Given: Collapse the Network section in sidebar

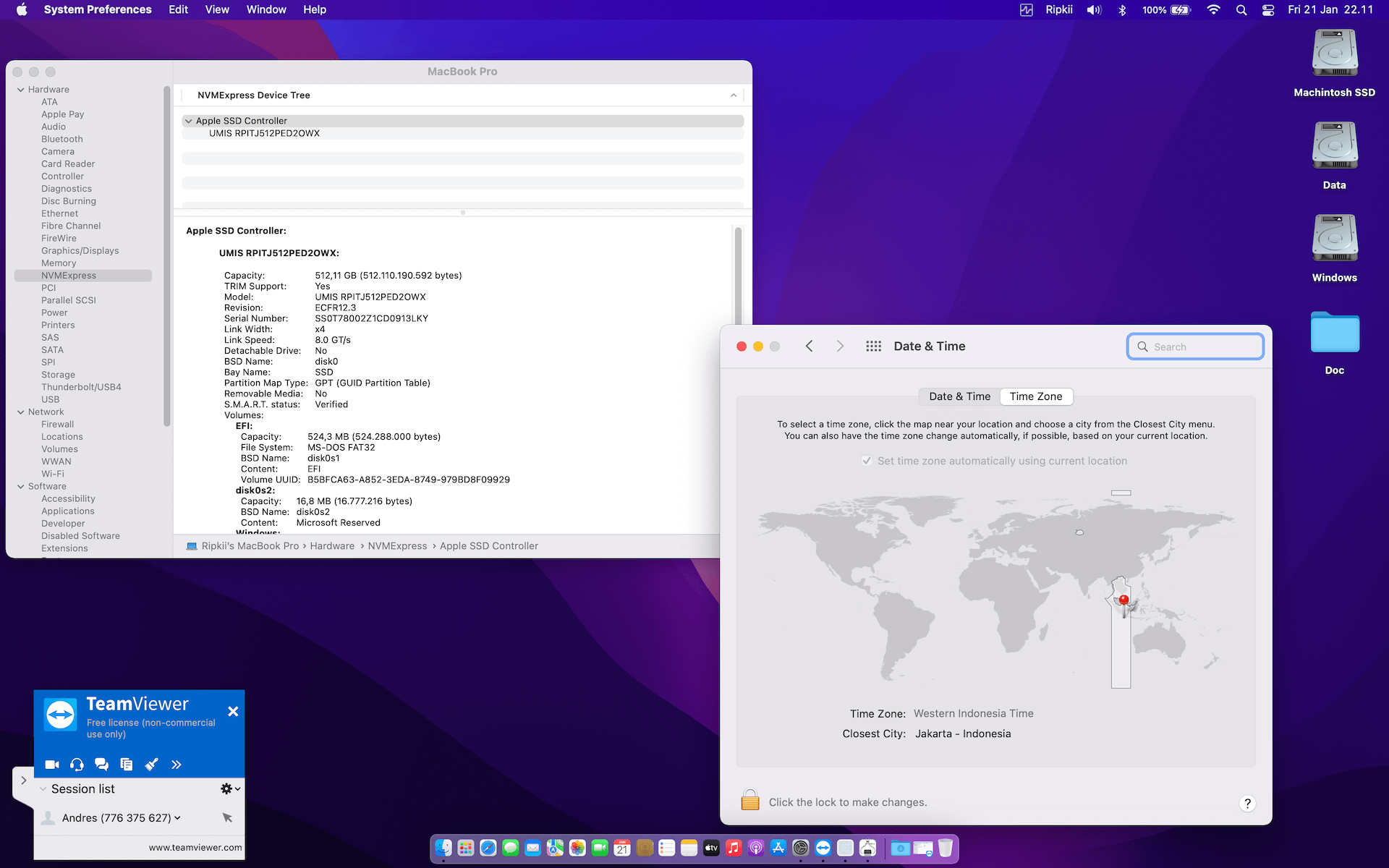Looking at the screenshot, I should pyautogui.click(x=21, y=412).
